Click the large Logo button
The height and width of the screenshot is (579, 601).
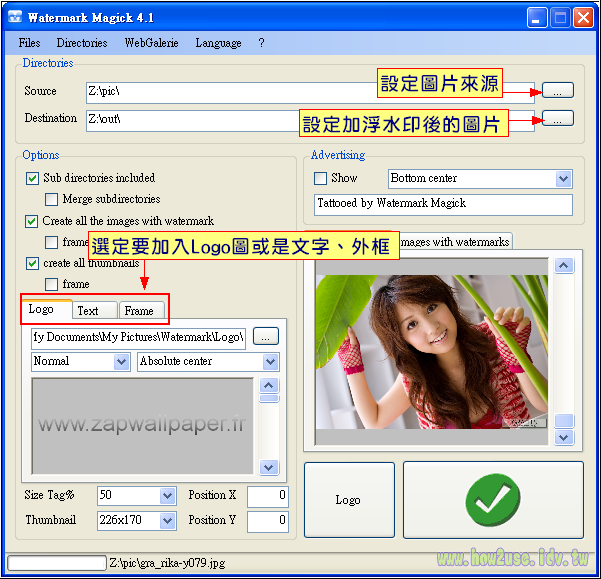(x=349, y=500)
